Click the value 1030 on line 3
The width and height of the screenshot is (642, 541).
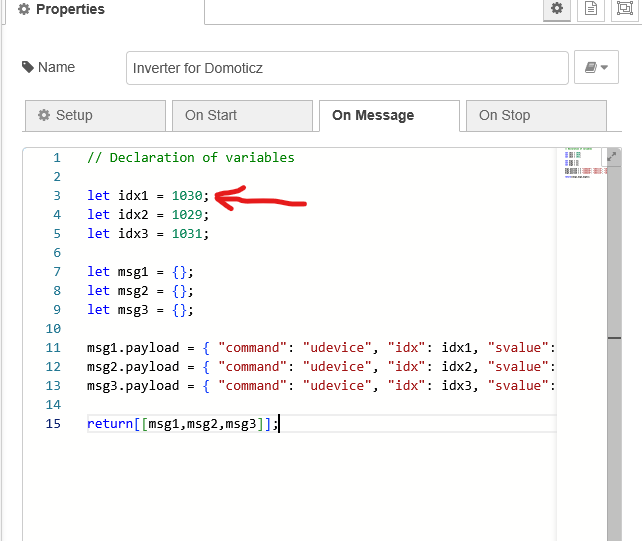(187, 196)
